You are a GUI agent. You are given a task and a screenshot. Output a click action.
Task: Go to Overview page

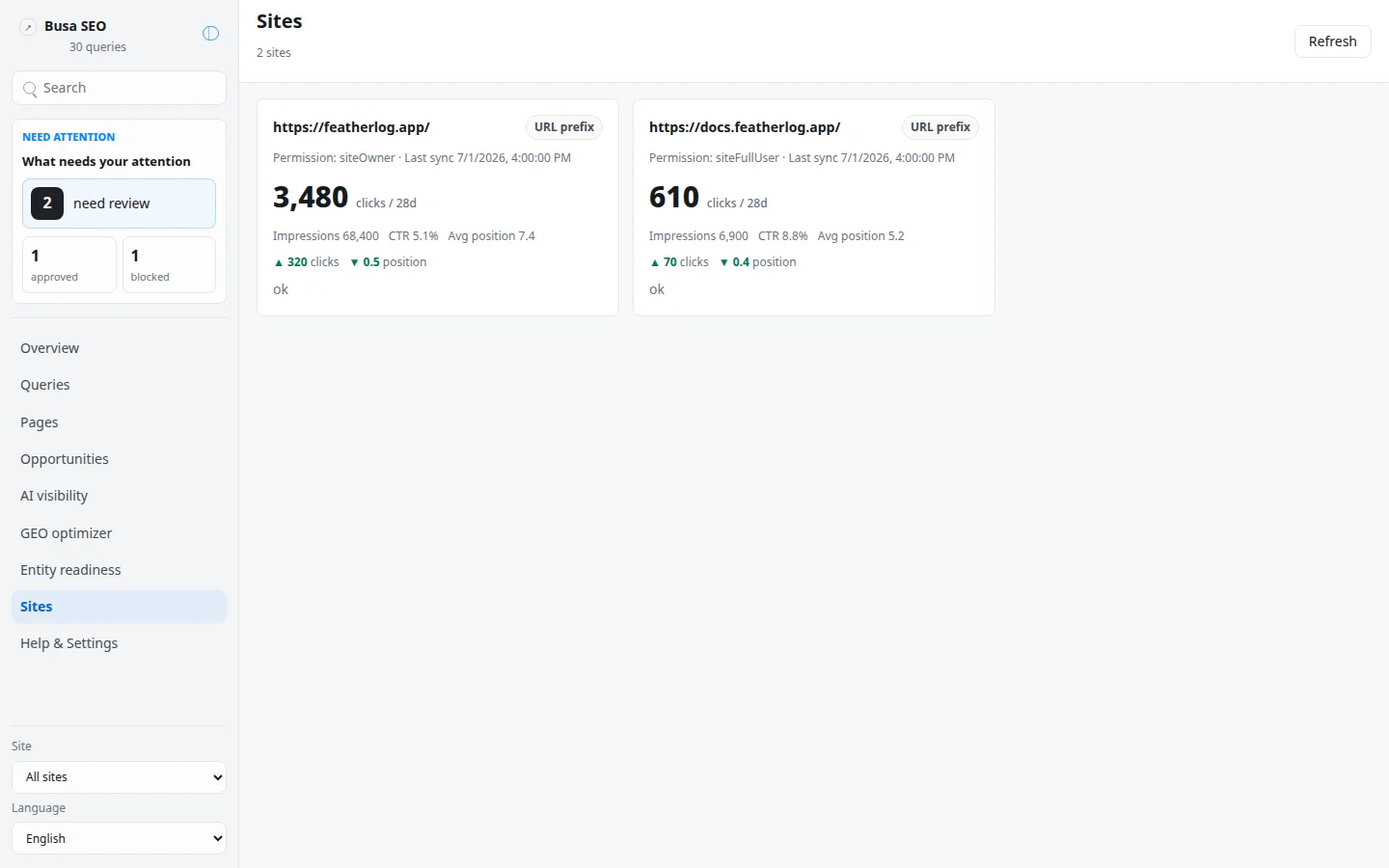119,348
